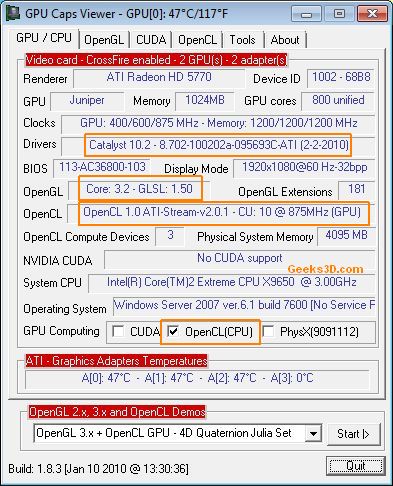This screenshot has height=486, width=393.
Task: Close the window with the red X
Action: click(372, 14)
